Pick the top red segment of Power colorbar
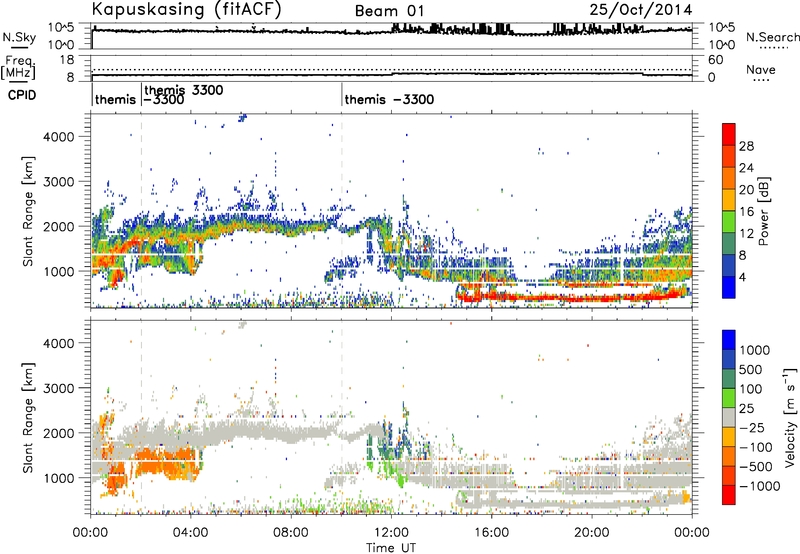This screenshot has height=554, width=800. point(729,135)
